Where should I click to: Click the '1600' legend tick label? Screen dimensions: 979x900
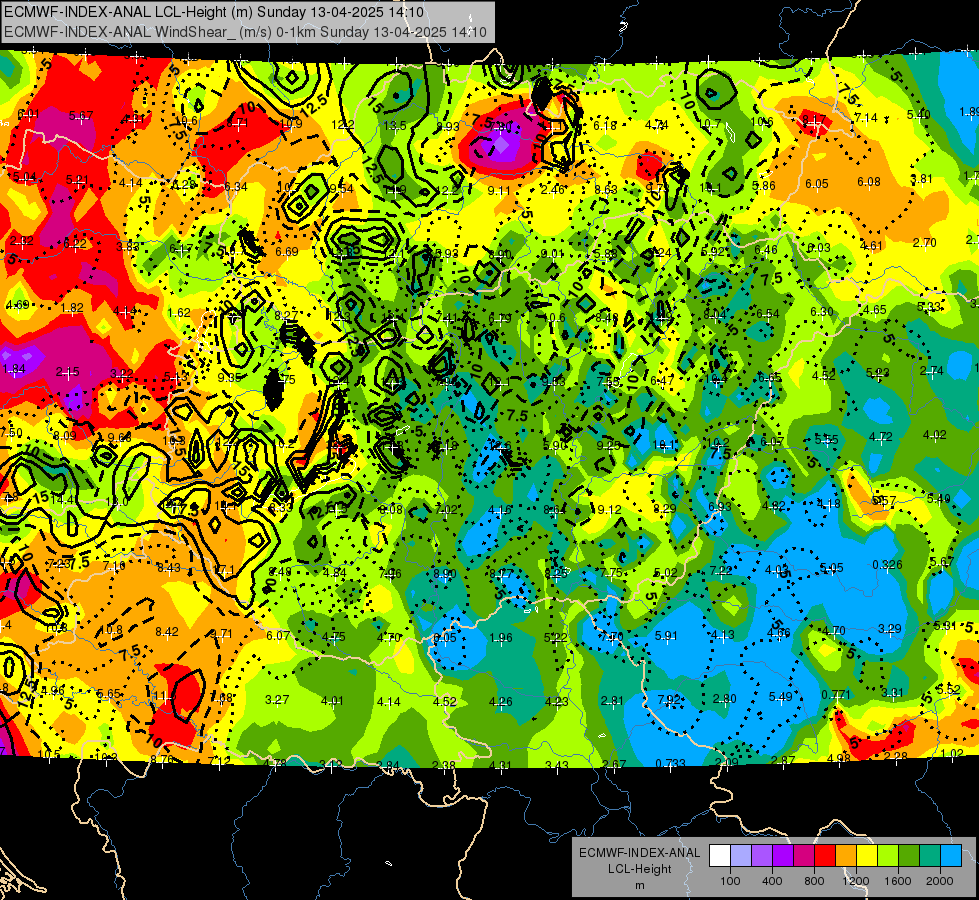pyautogui.click(x=898, y=881)
